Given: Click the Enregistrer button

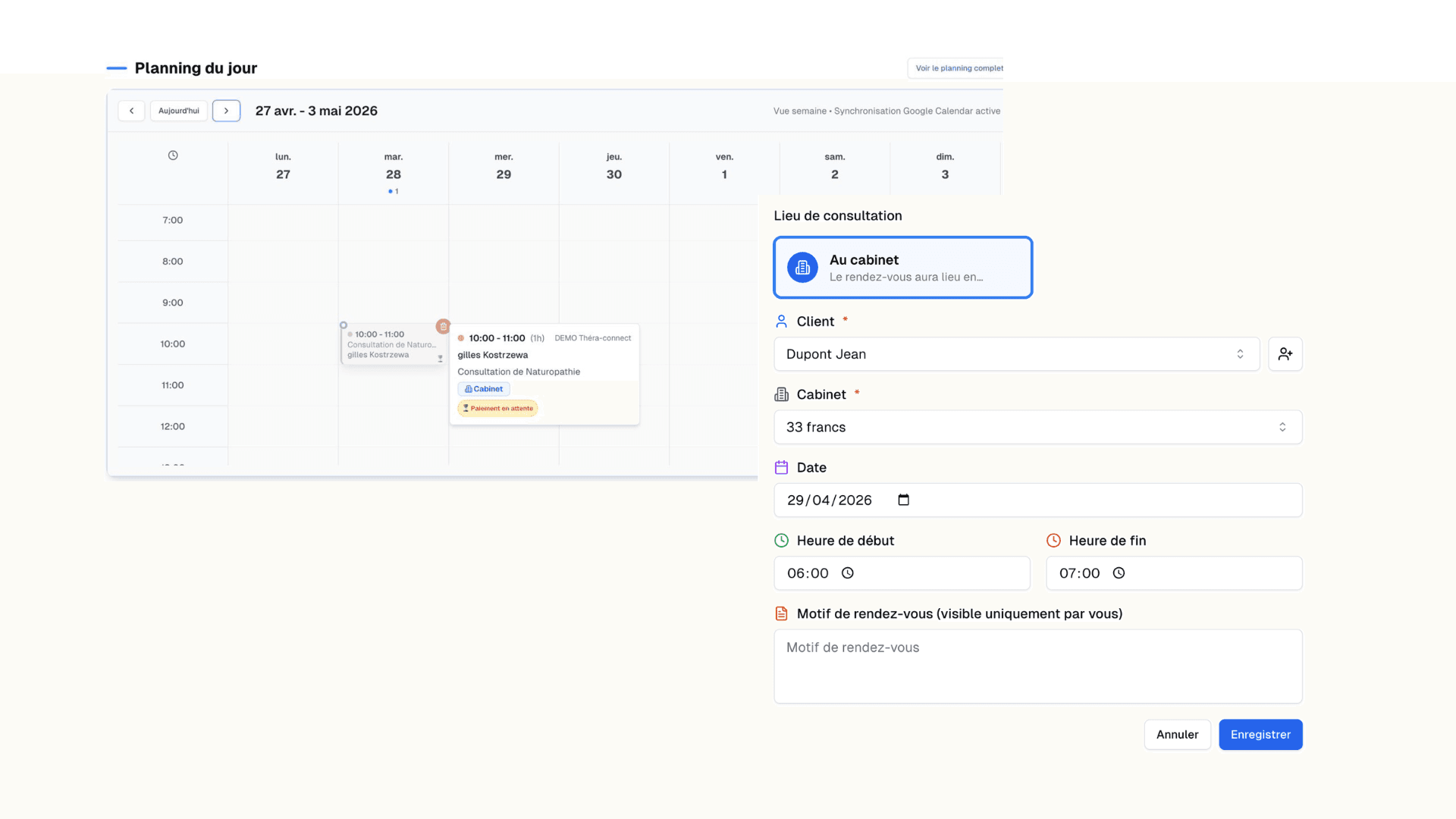Looking at the screenshot, I should click(x=1260, y=734).
